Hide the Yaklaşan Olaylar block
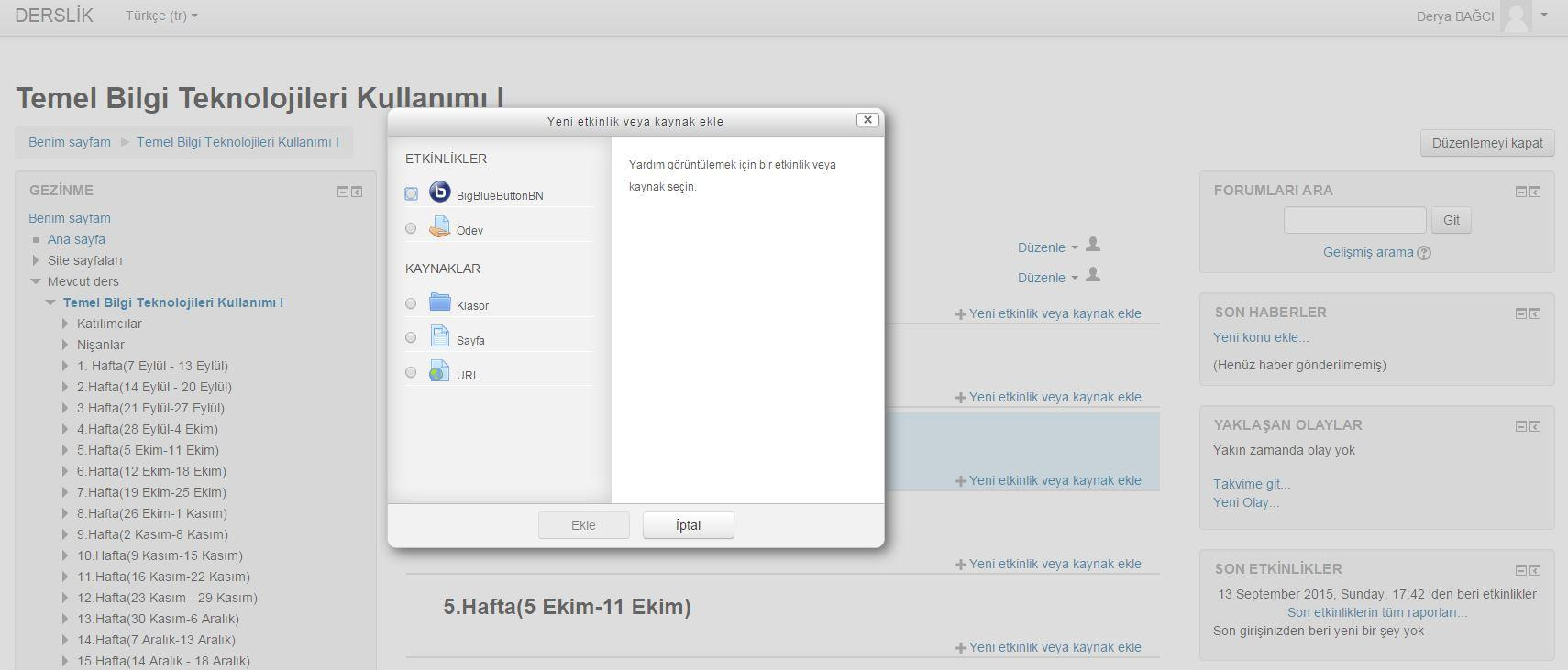Viewport: 1568px width, 670px height. click(x=1521, y=426)
